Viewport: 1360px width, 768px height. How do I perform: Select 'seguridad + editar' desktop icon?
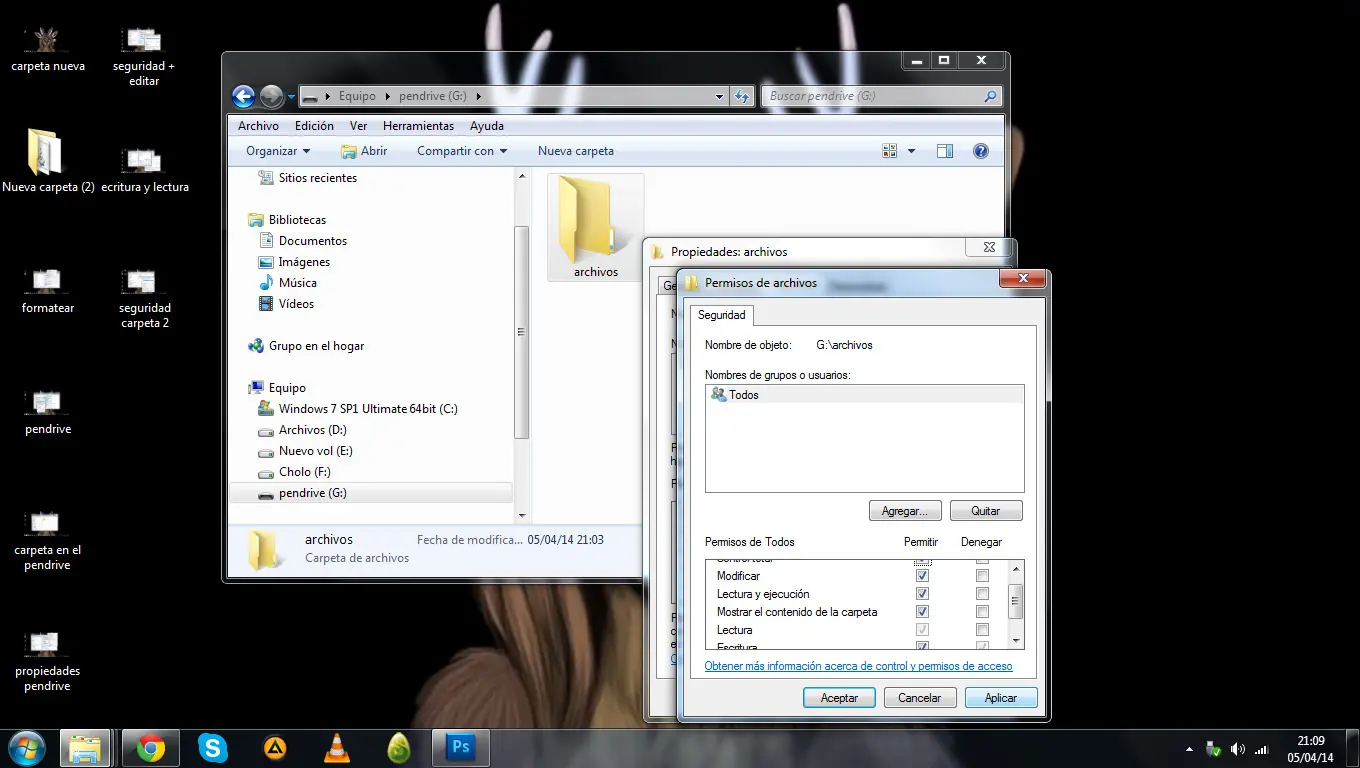(x=144, y=57)
